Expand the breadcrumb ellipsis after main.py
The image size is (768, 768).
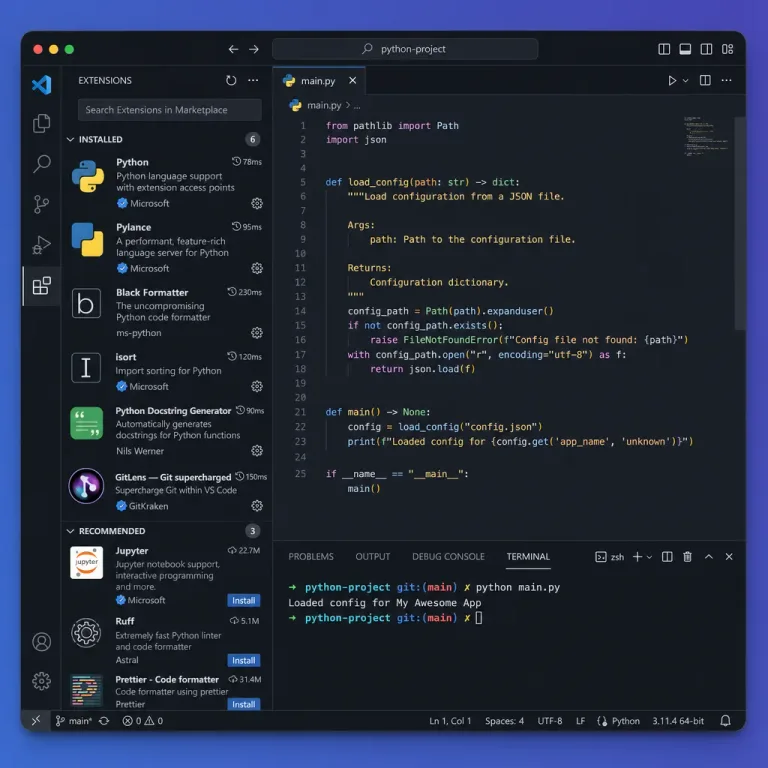click(357, 106)
